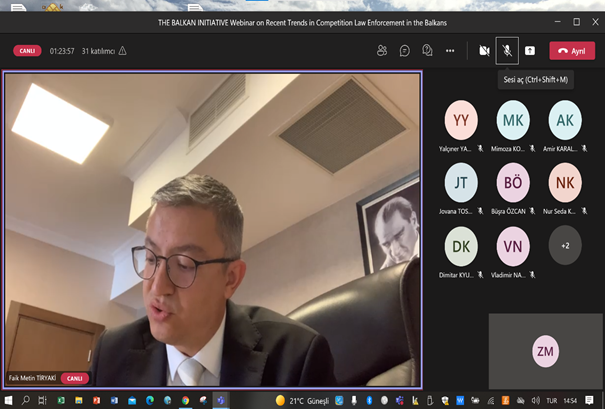Open the meeting chat icon
The width and height of the screenshot is (605, 409).
pos(405,50)
